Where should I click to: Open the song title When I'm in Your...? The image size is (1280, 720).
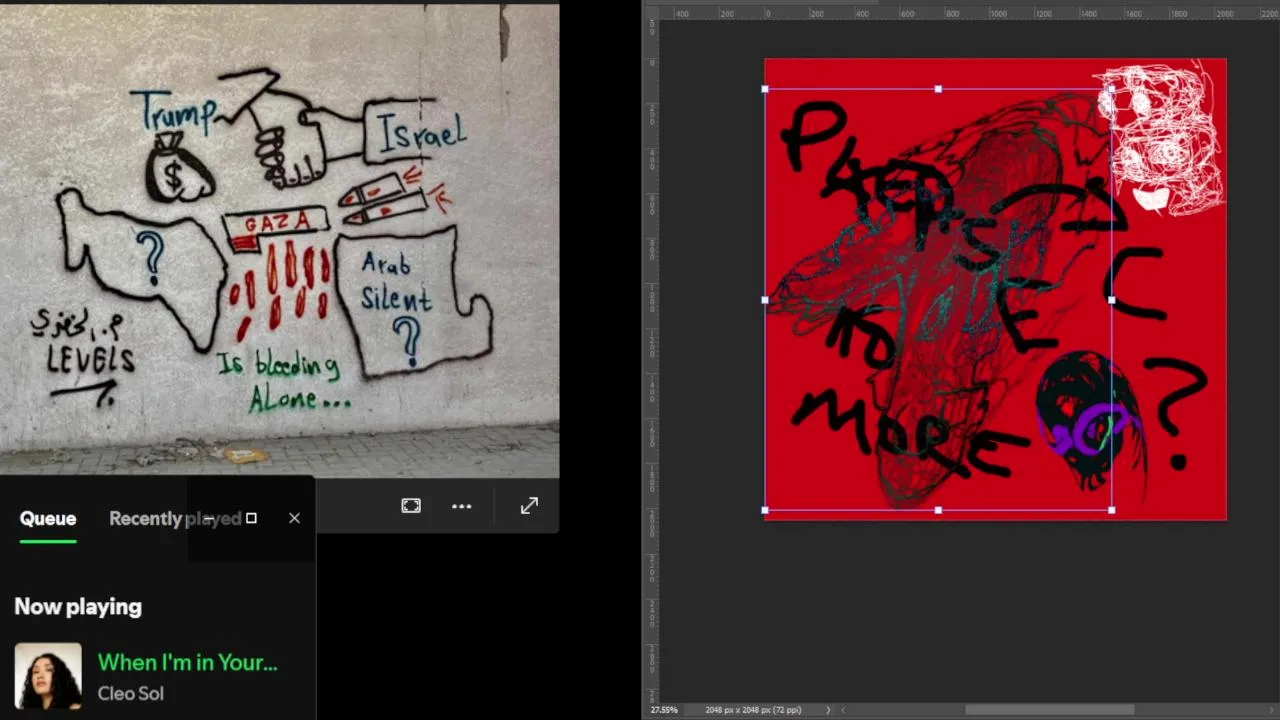187,662
